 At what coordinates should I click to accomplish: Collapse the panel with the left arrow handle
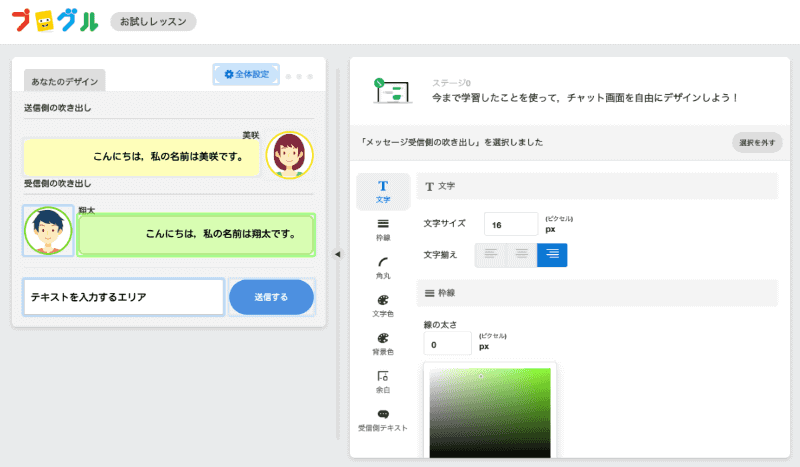pos(337,254)
